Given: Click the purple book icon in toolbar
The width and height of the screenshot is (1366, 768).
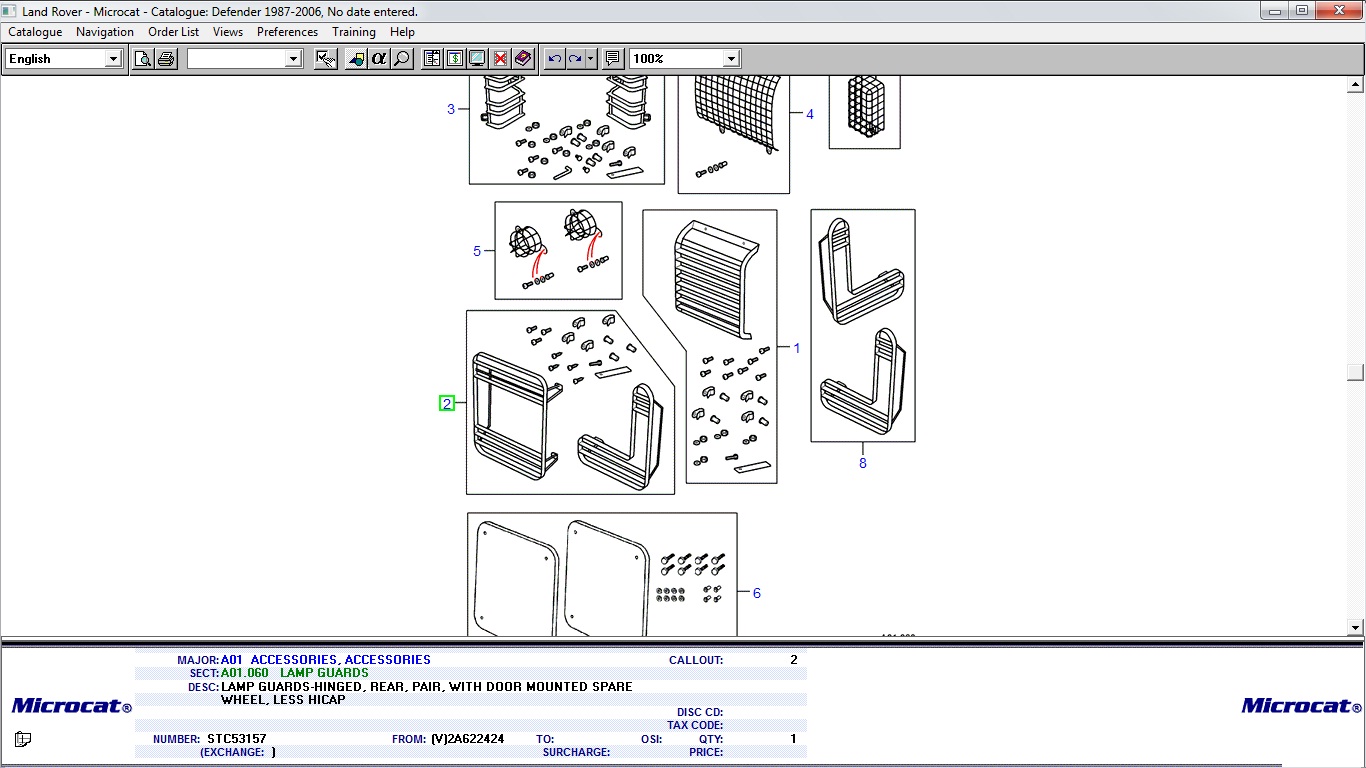Looking at the screenshot, I should coord(523,59).
